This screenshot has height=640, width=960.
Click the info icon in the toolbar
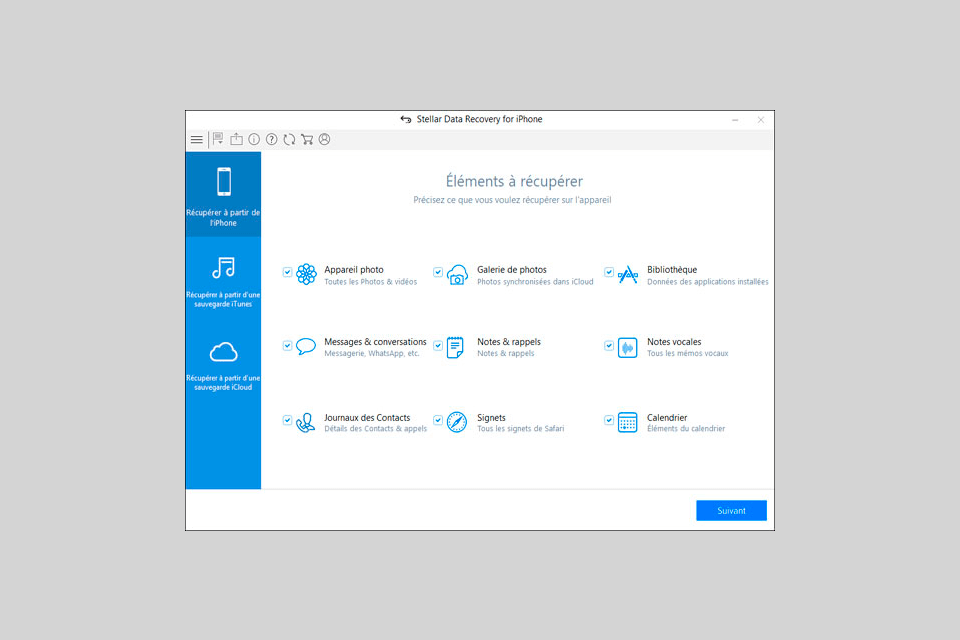[254, 140]
